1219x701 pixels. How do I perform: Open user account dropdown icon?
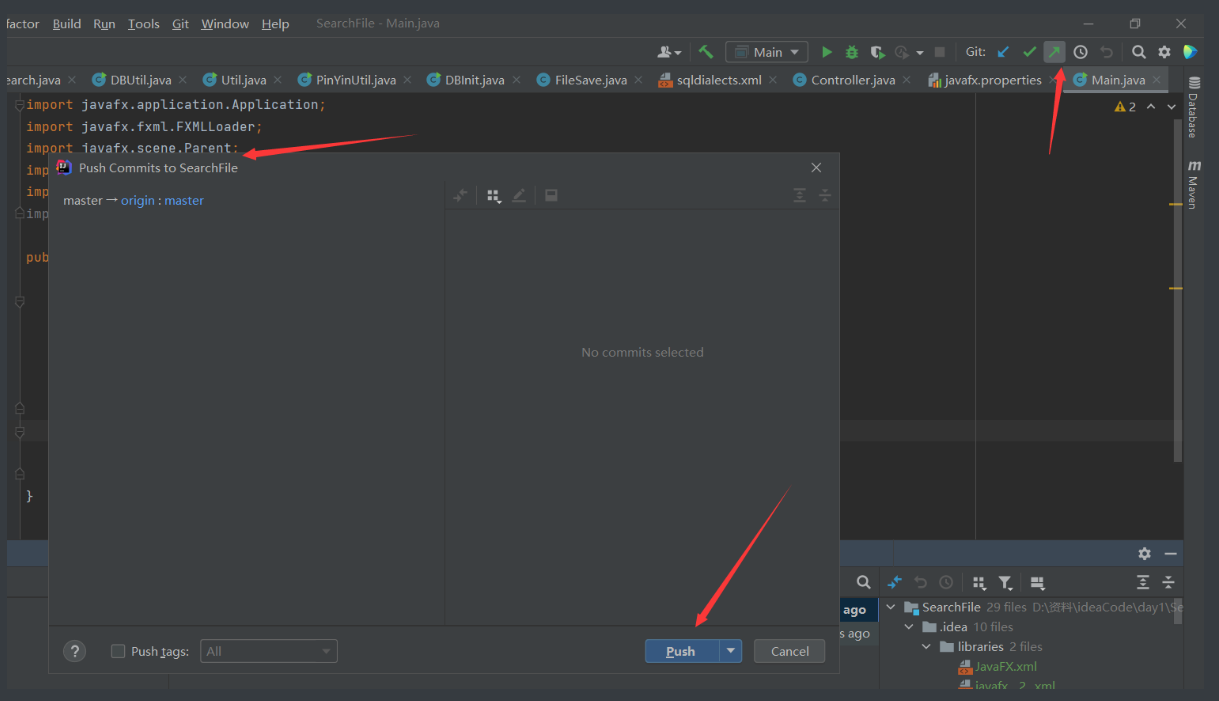669,52
